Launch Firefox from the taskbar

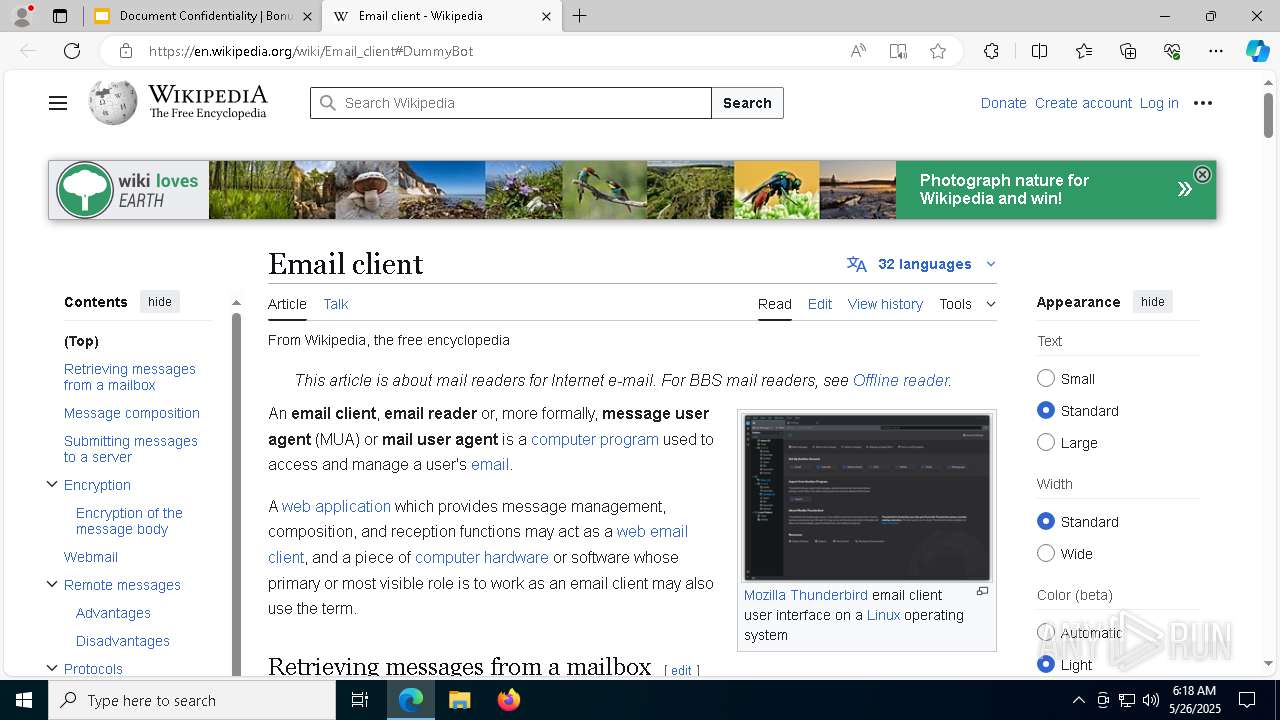click(x=508, y=700)
